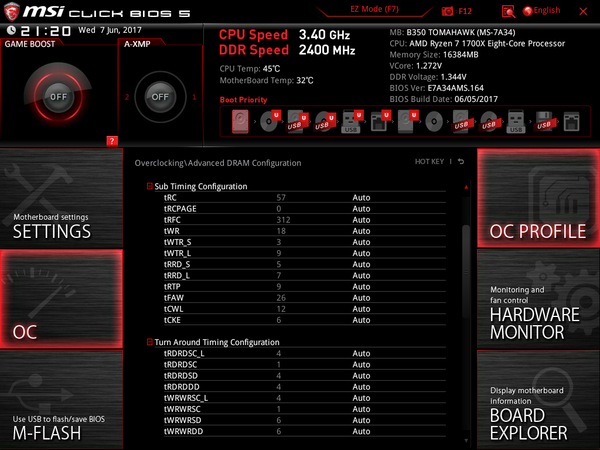
Task: Toggle the A-XMP OFF knob
Action: pyautogui.click(x=160, y=97)
